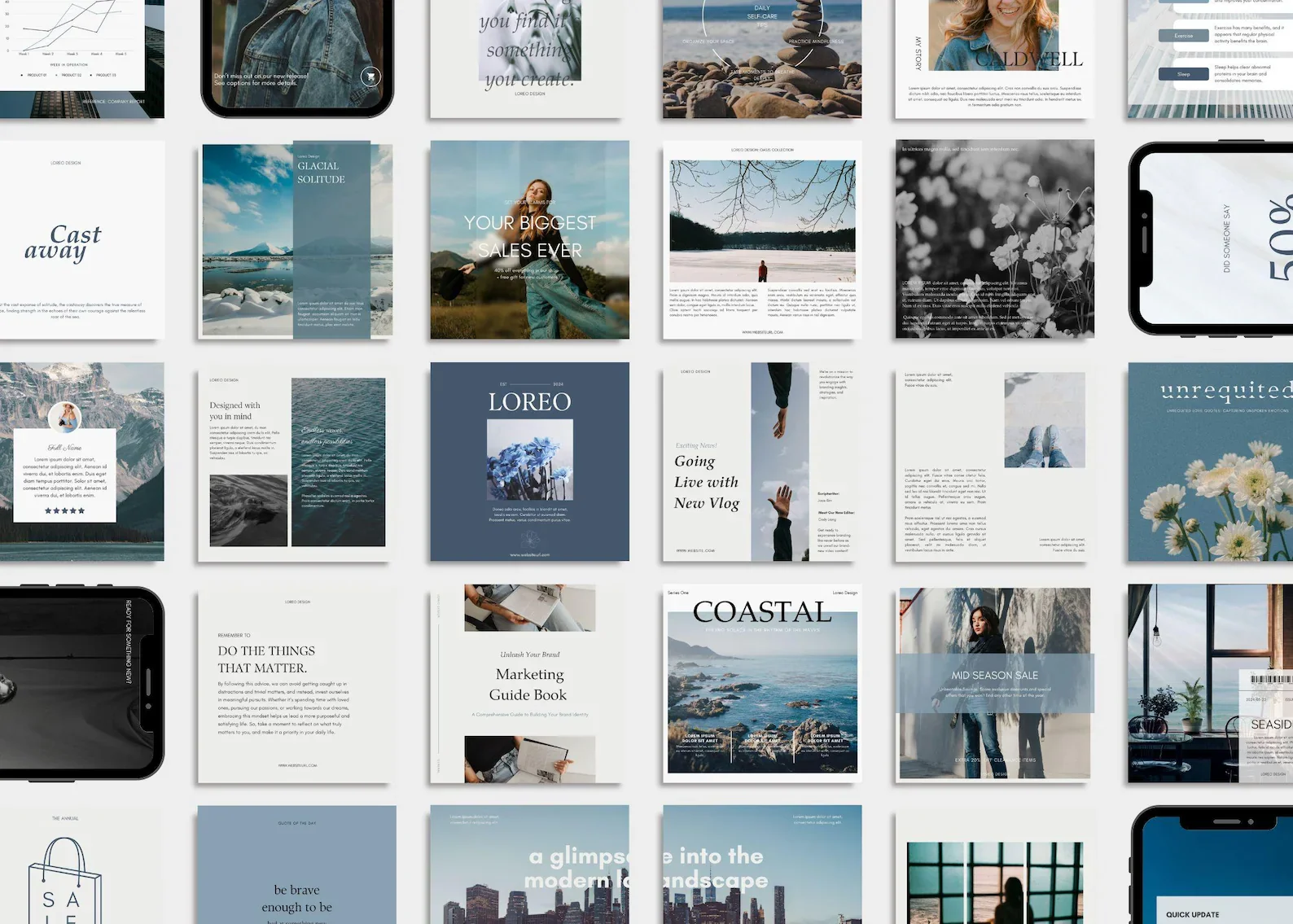Click the shopping cart icon on phone mockup
This screenshot has height=924, width=1293.
coord(370,77)
